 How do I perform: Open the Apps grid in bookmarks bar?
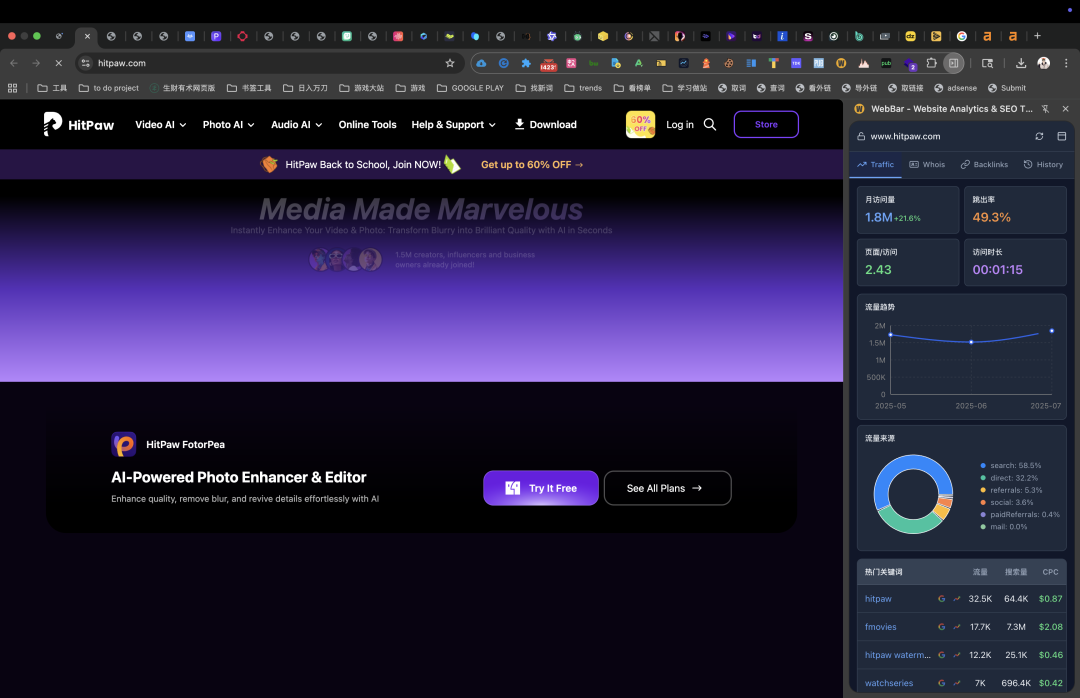pos(12,88)
